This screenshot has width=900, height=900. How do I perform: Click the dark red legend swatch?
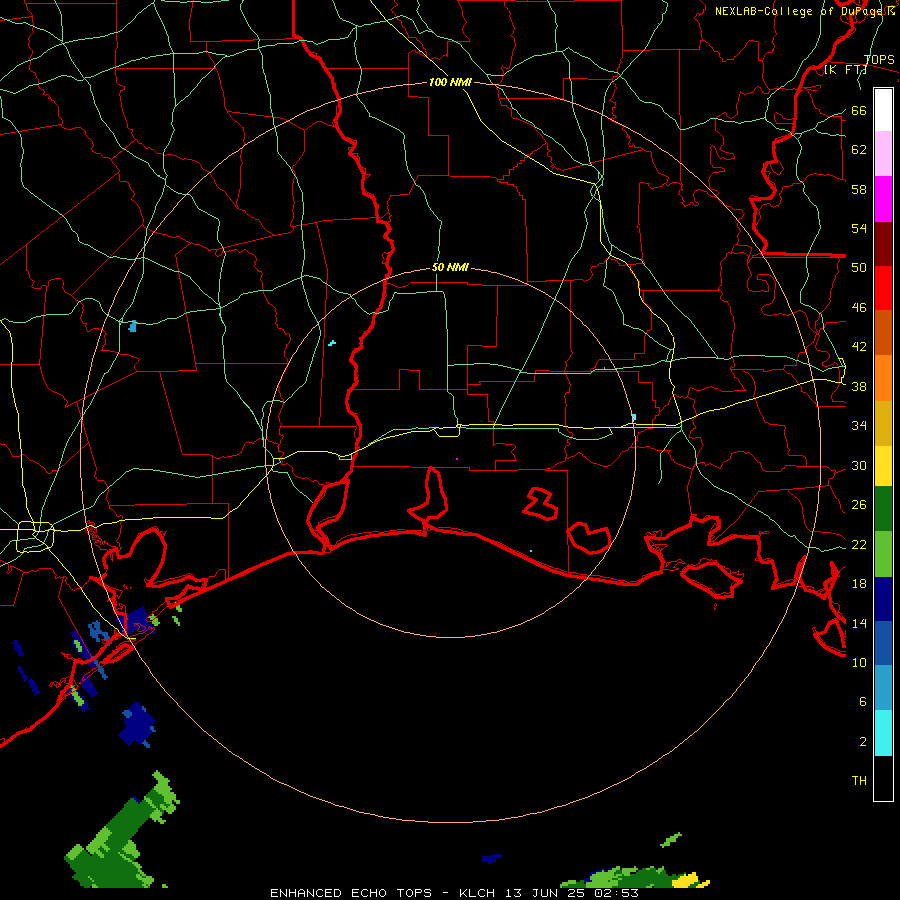883,244
